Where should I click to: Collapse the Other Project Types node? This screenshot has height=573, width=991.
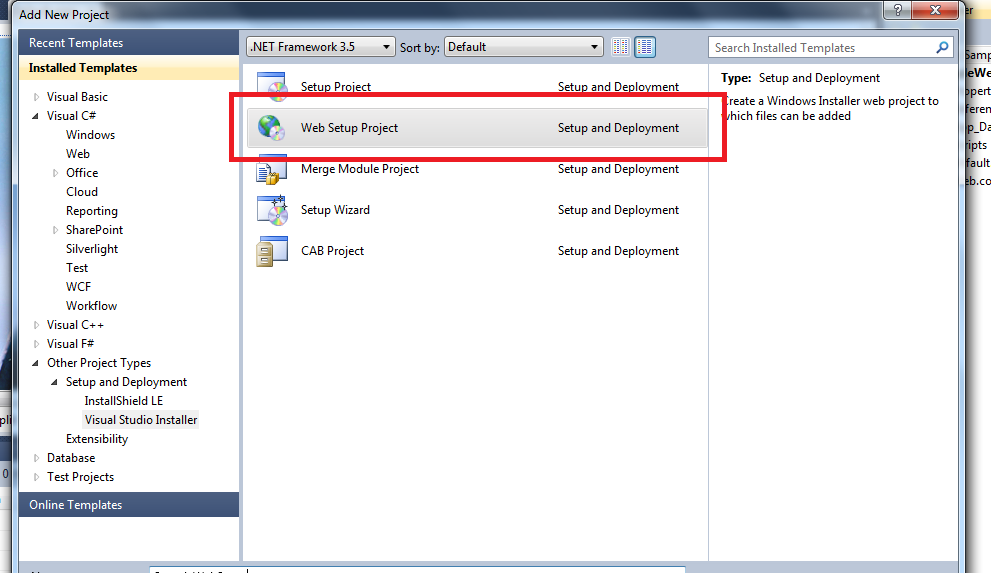tap(35, 363)
